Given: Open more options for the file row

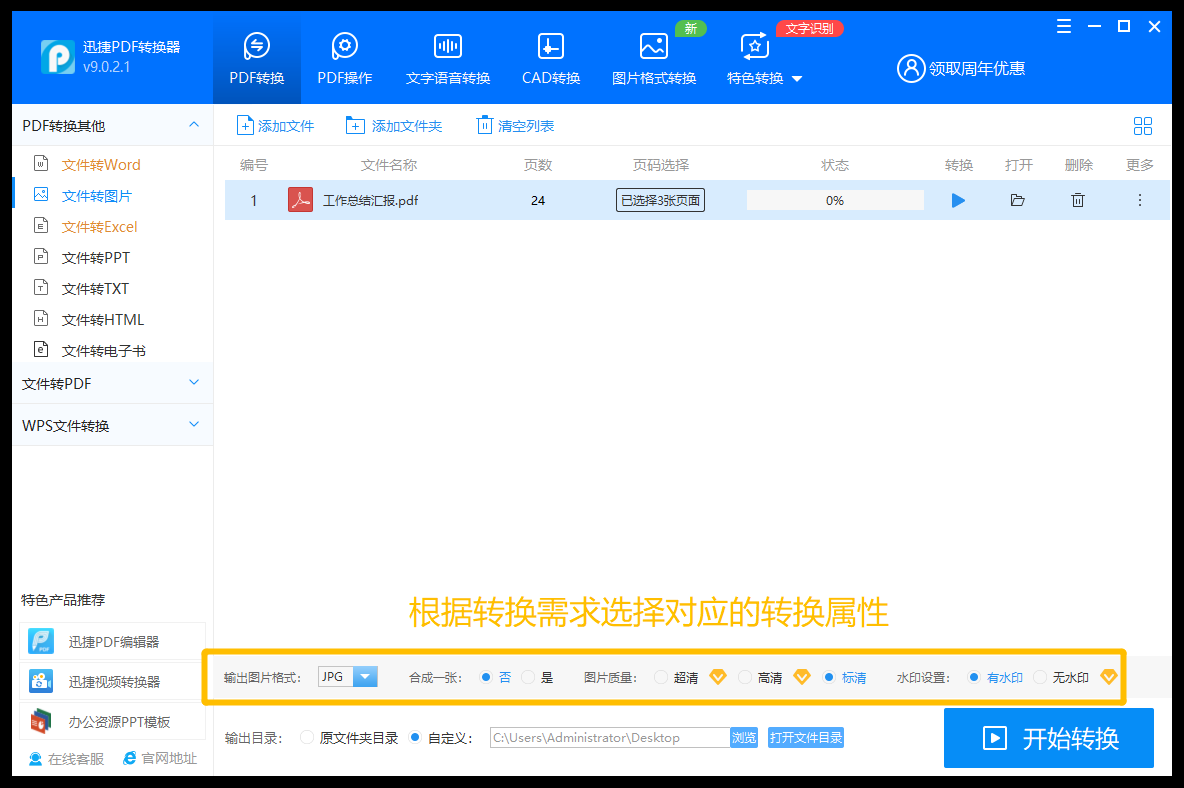Looking at the screenshot, I should click(1139, 200).
